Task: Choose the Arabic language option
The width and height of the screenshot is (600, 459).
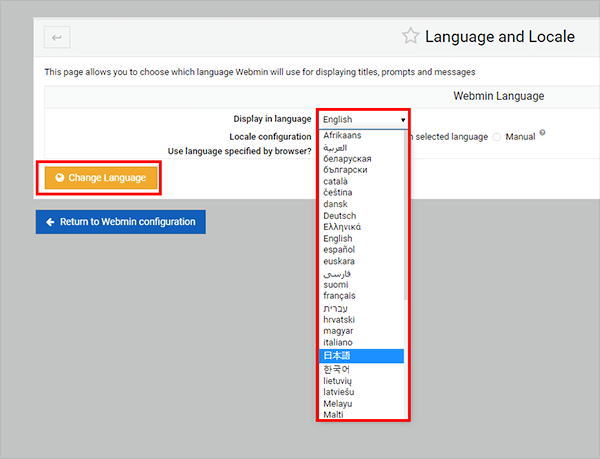Action: [362, 147]
